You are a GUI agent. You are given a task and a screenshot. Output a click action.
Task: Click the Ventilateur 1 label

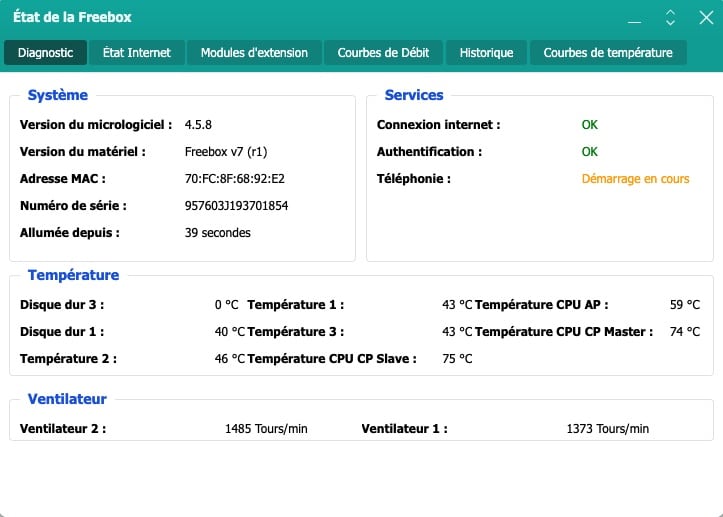click(x=404, y=429)
